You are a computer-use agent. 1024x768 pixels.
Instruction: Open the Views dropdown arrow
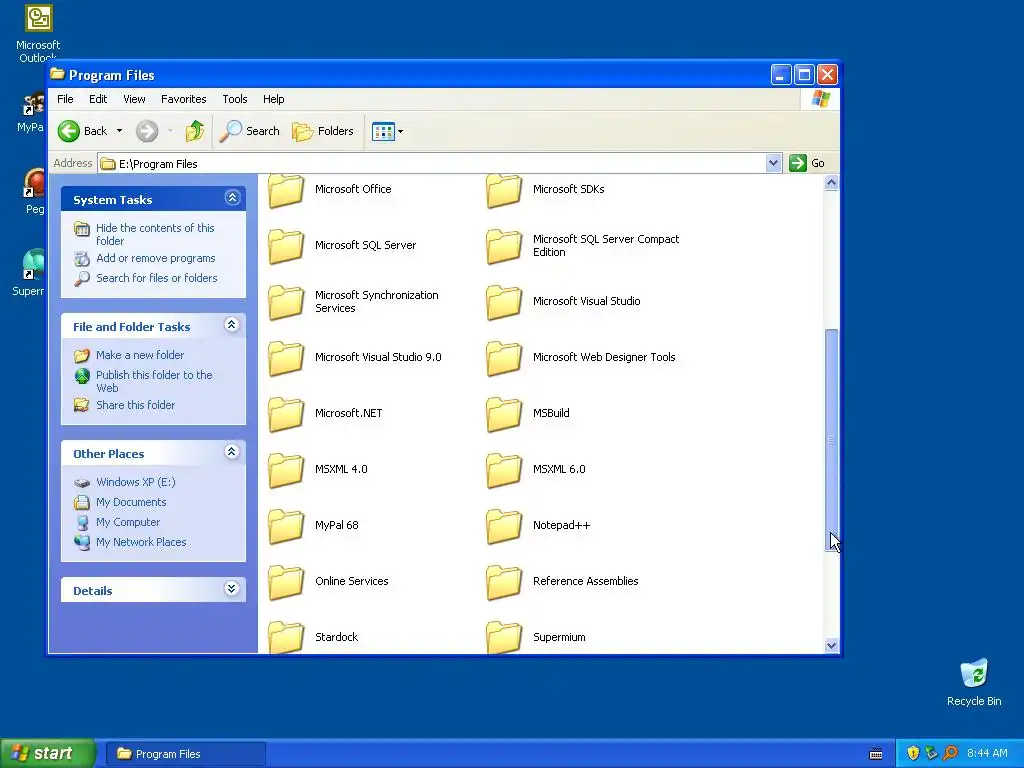click(x=400, y=131)
